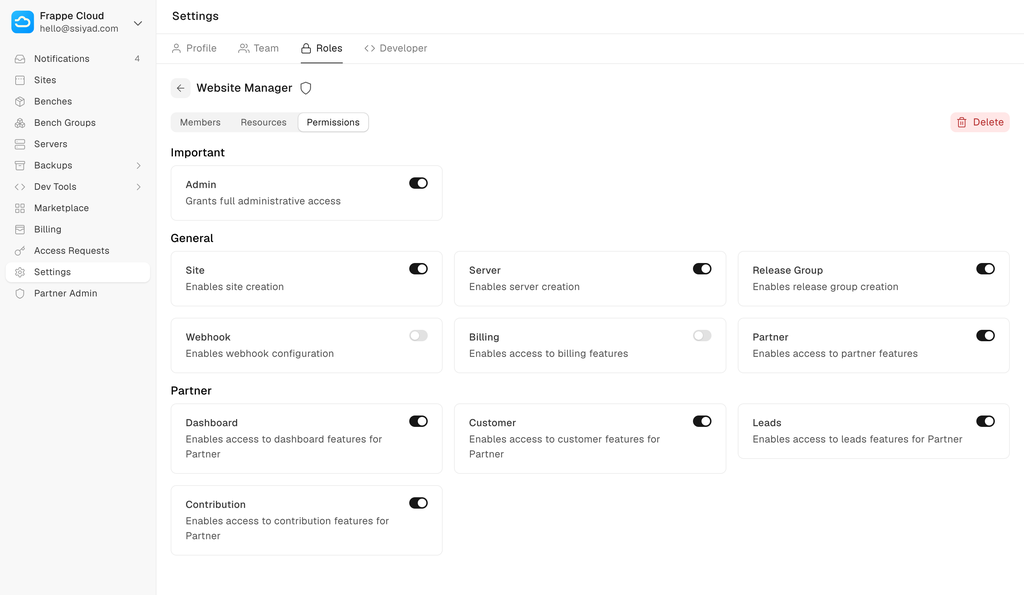1024x595 pixels.
Task: Click the Frappe Cloud logo
Action: coord(22,22)
